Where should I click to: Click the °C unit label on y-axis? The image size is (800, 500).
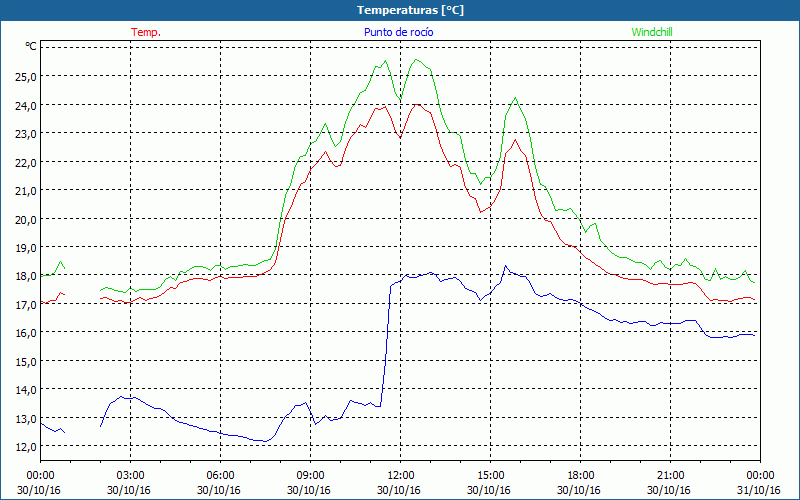click(31, 46)
